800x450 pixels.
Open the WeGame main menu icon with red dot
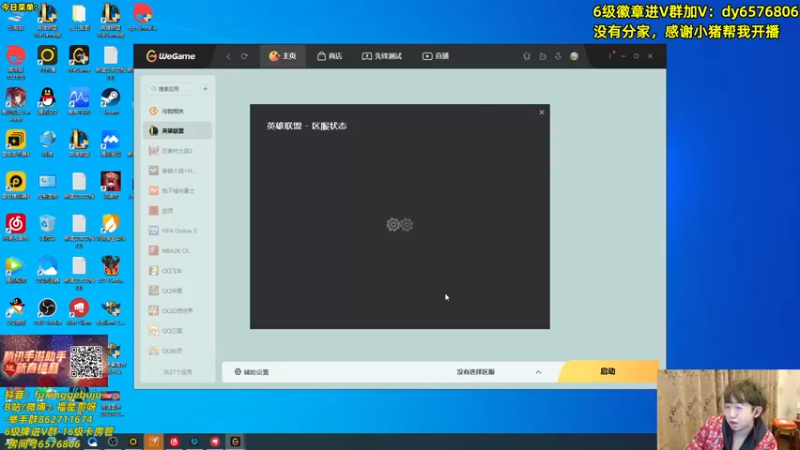[611, 56]
